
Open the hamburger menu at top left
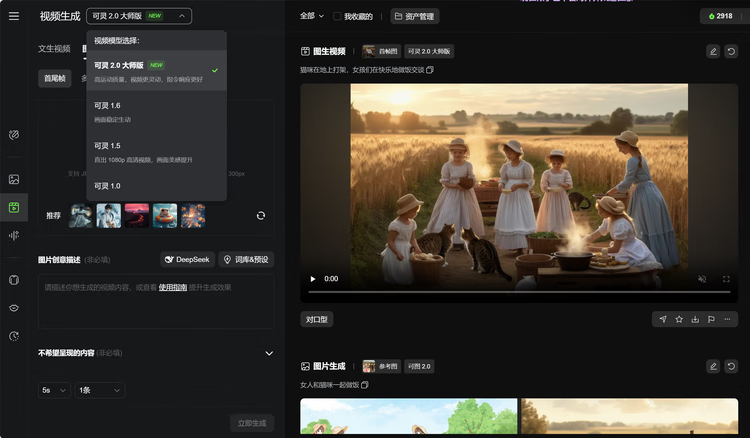pyautogui.click(x=14, y=16)
